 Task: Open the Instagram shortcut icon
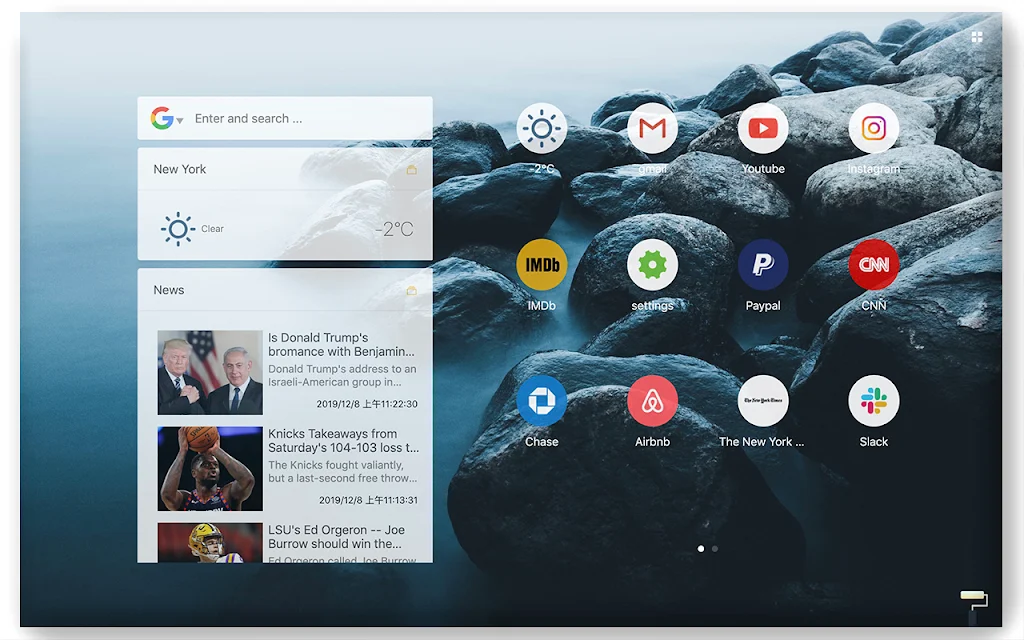(874, 128)
